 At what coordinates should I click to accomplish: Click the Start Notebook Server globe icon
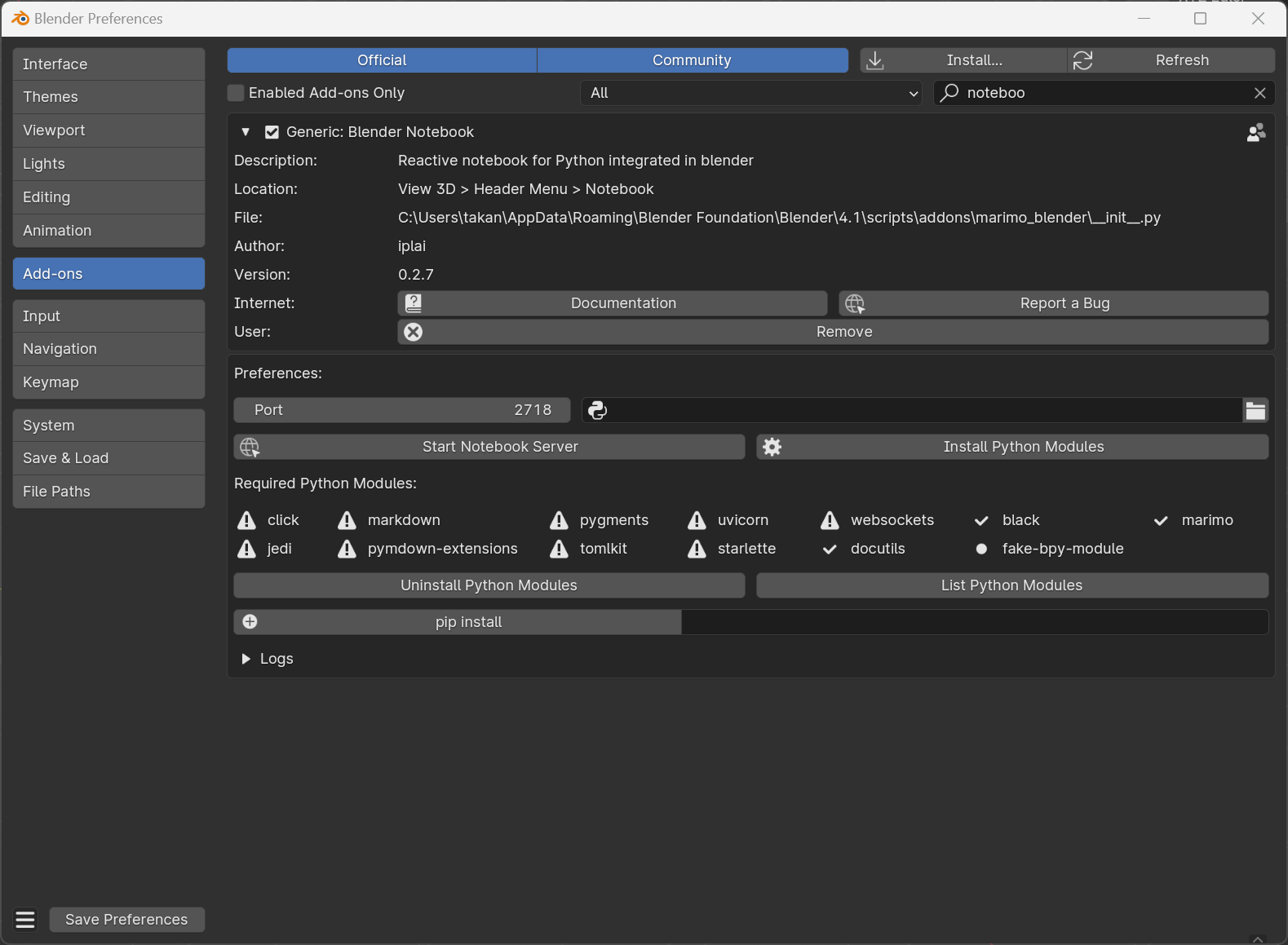point(250,447)
